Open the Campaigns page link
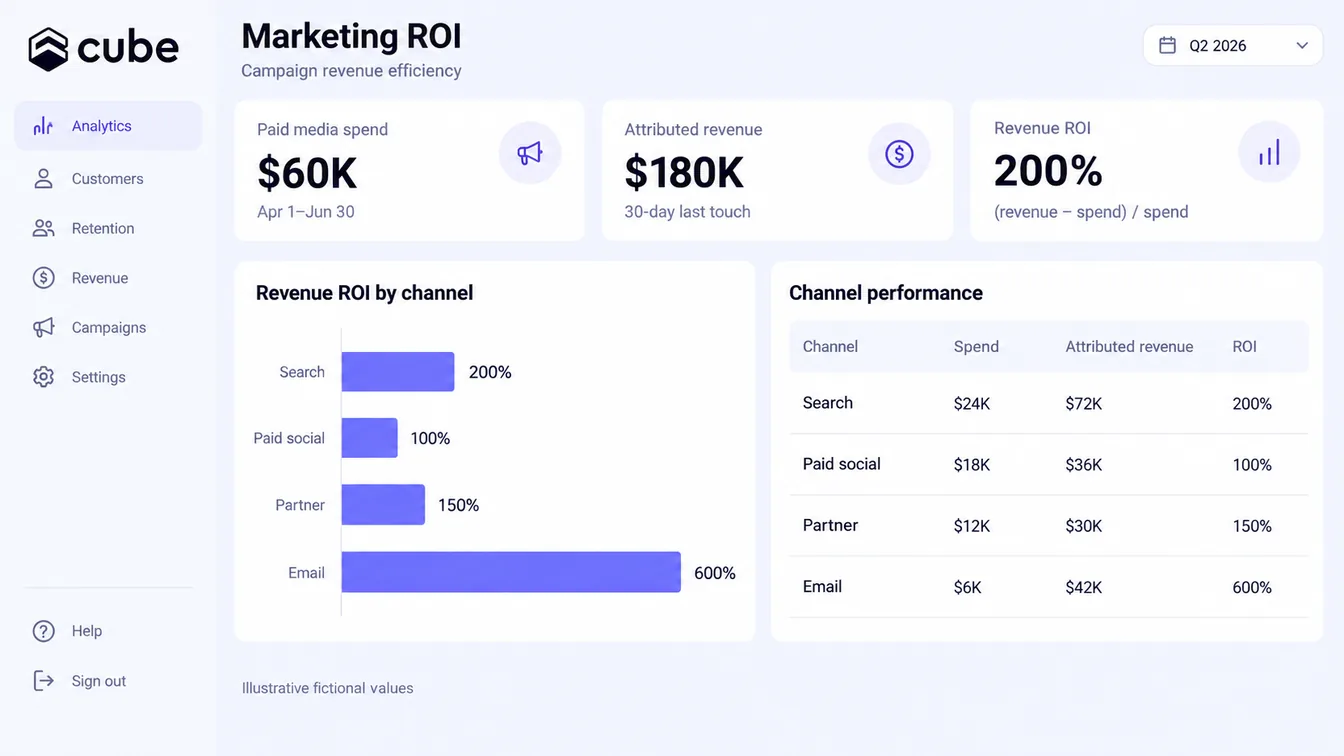 (108, 327)
